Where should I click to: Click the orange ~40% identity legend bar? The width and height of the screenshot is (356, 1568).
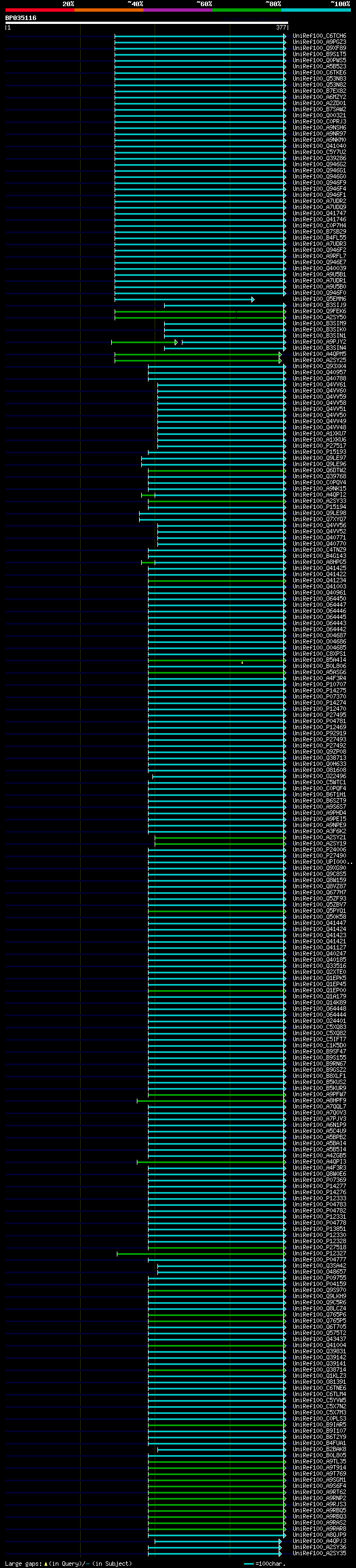click(x=109, y=11)
